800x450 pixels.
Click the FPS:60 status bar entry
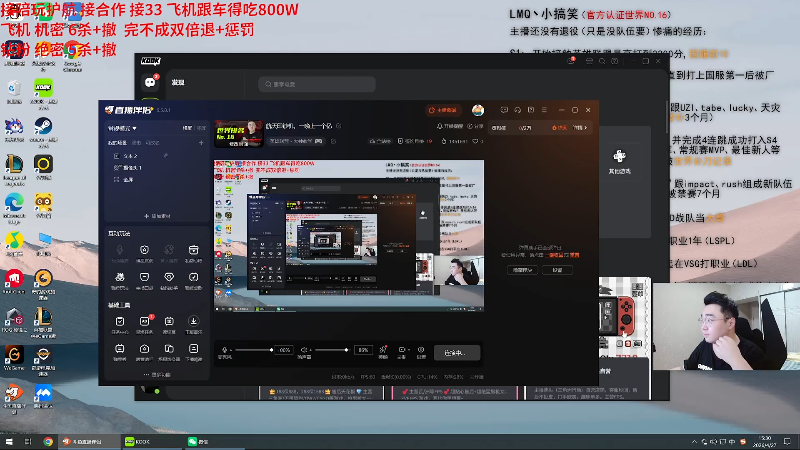click(x=367, y=377)
